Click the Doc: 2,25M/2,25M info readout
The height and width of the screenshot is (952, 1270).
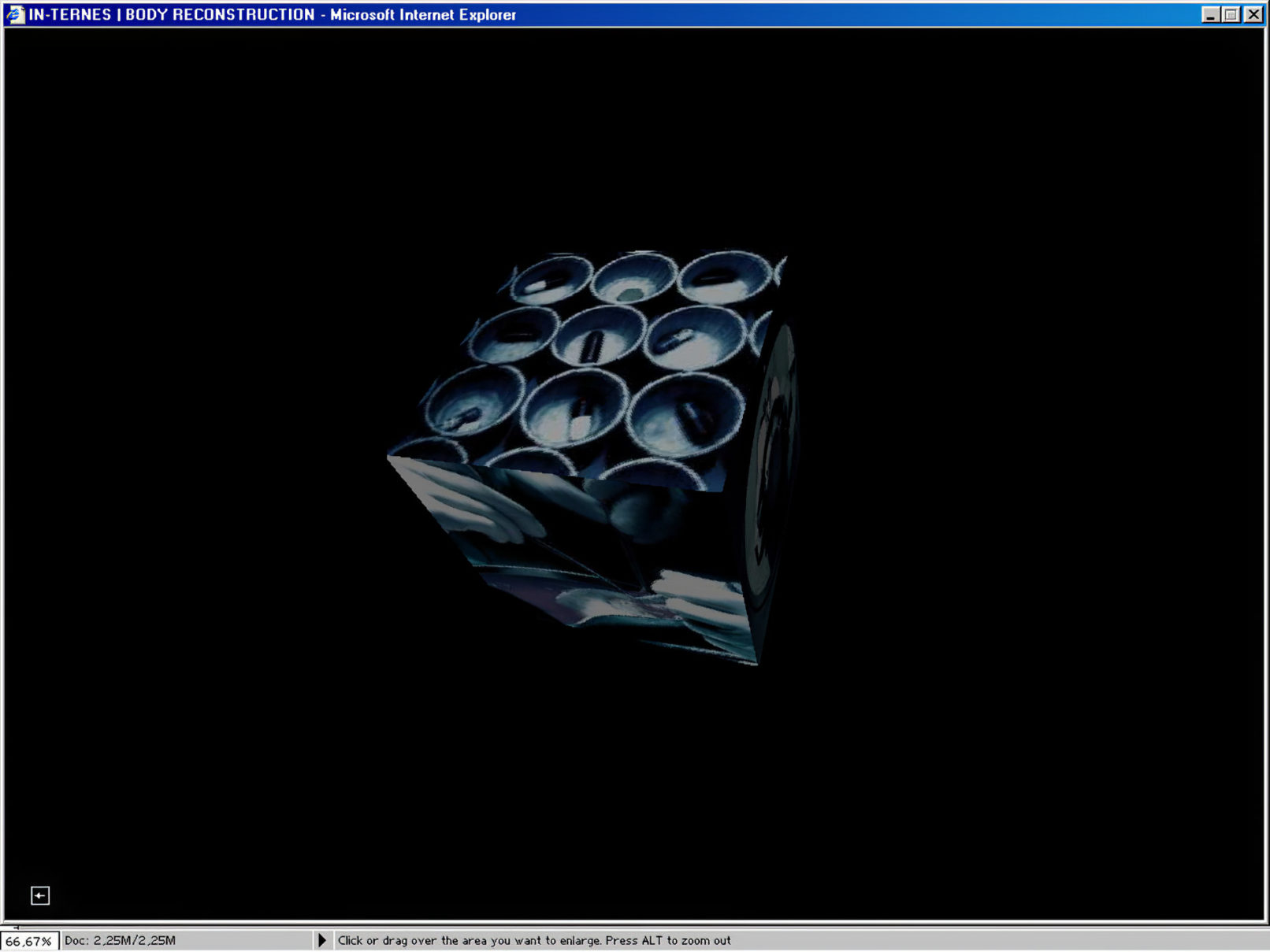(x=120, y=940)
